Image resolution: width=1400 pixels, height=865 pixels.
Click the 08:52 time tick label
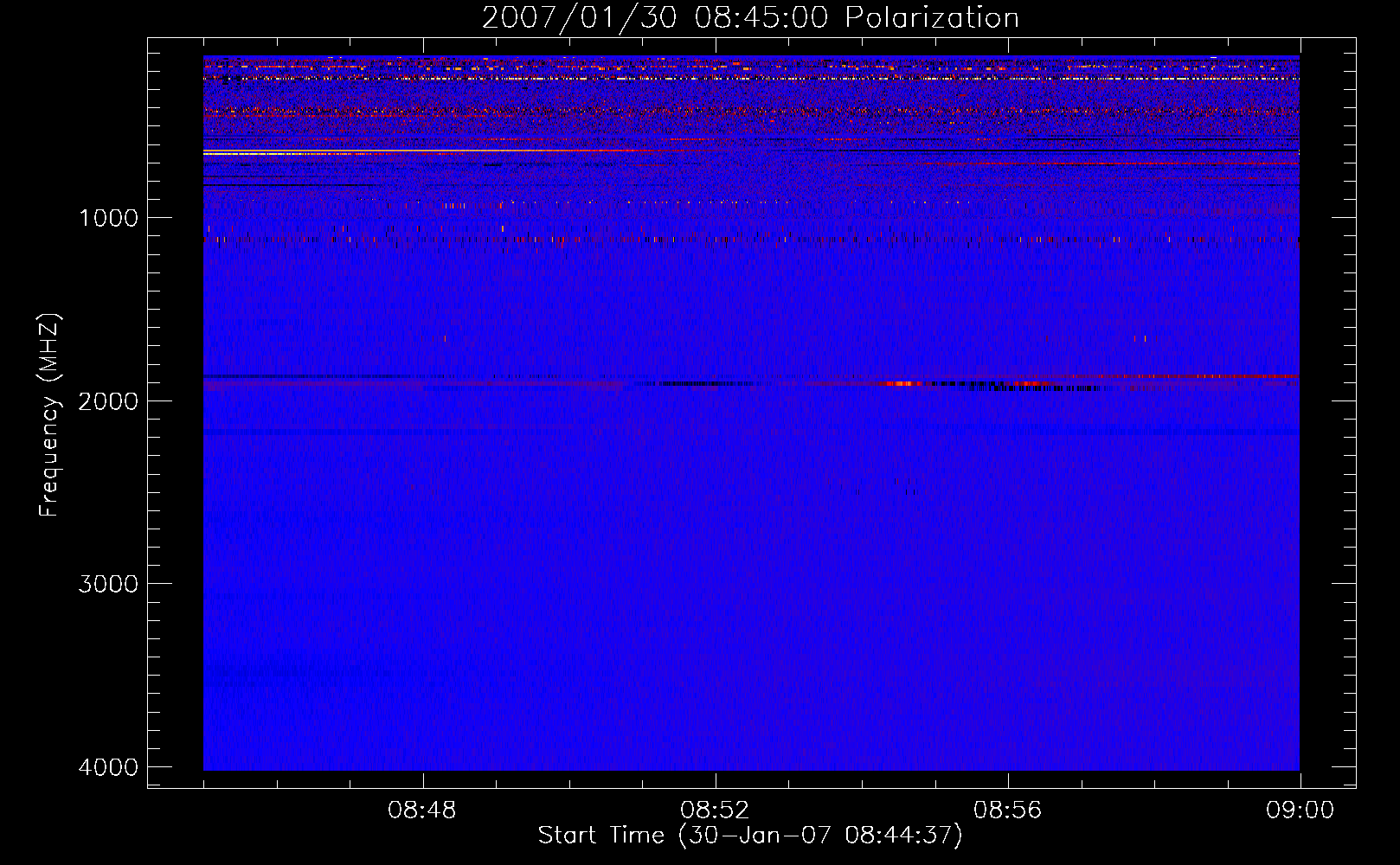(x=715, y=811)
